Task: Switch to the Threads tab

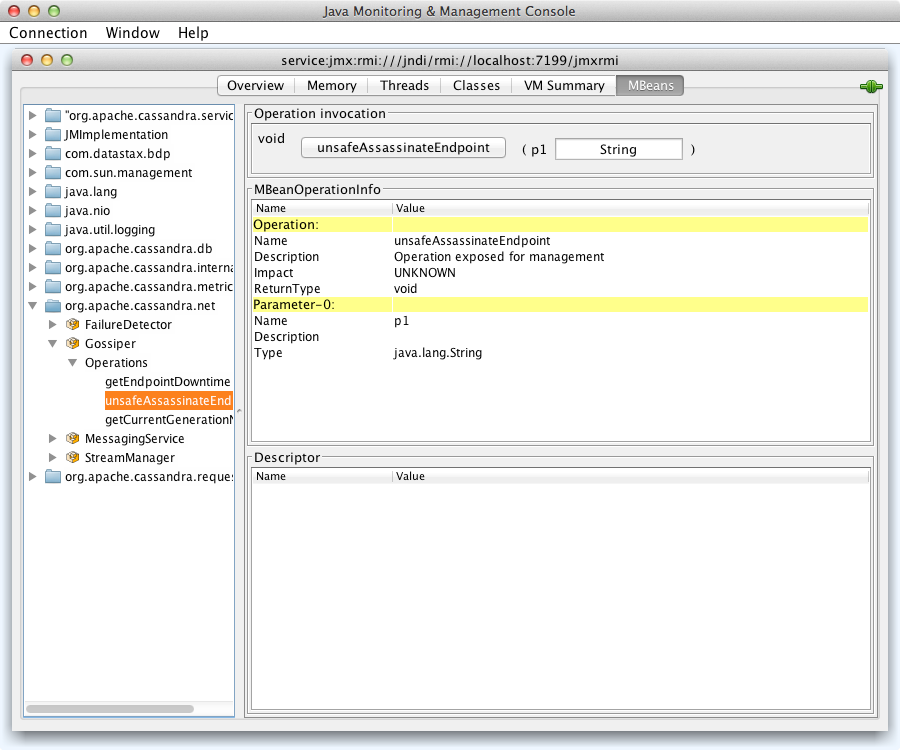Action: coord(404,86)
